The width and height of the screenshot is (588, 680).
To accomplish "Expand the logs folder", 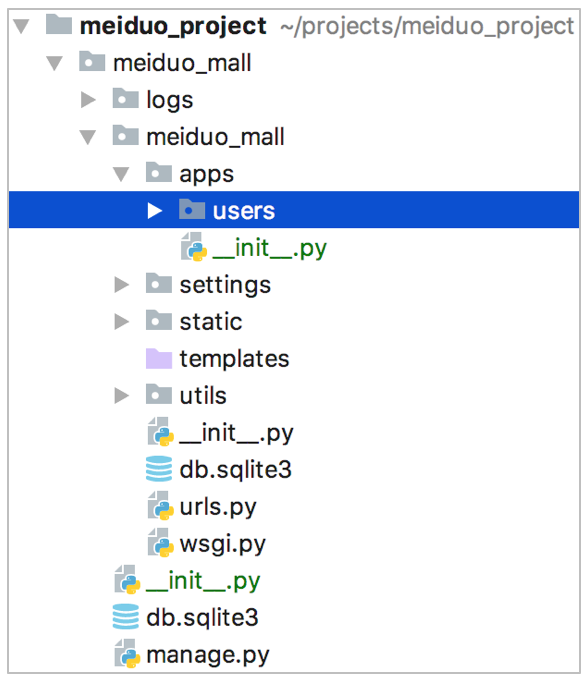I will (88, 100).
